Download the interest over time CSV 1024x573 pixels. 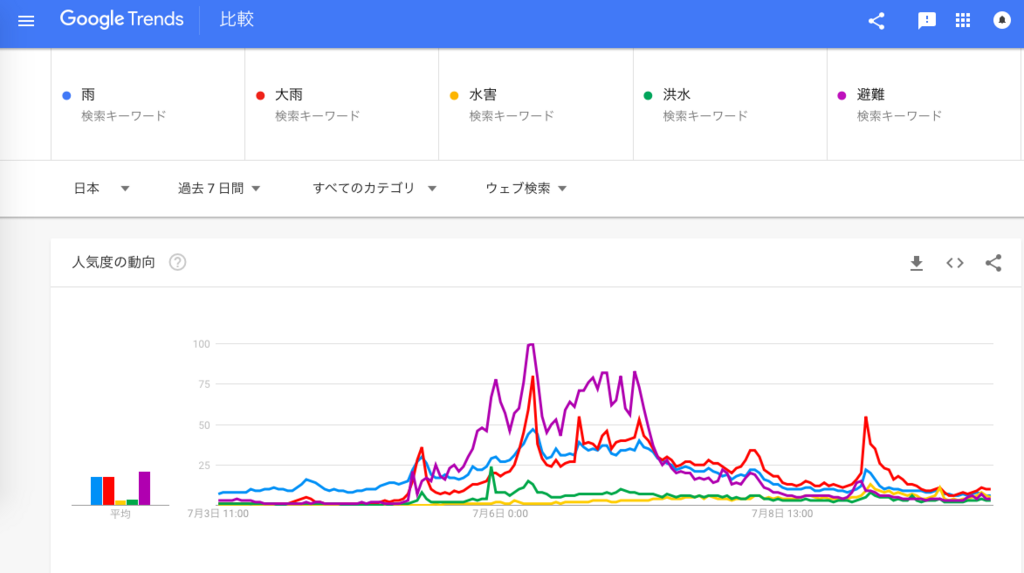[916, 263]
